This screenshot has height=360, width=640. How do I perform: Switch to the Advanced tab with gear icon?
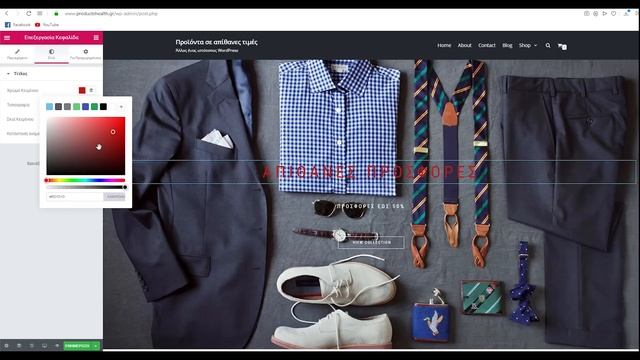click(86, 54)
